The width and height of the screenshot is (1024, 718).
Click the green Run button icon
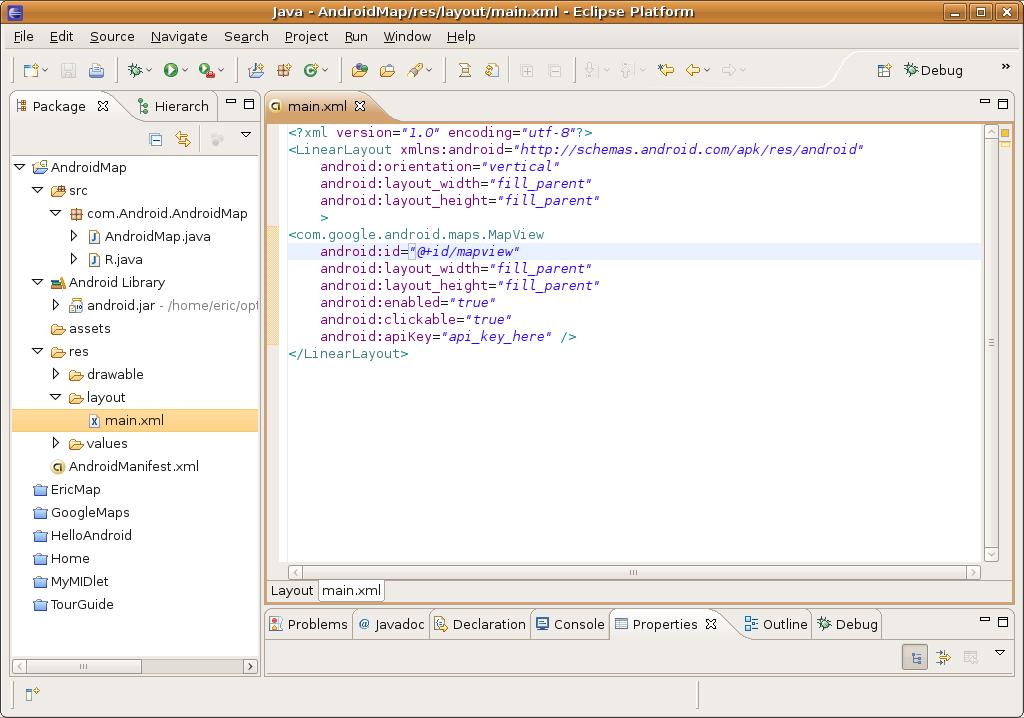pyautogui.click(x=170, y=70)
